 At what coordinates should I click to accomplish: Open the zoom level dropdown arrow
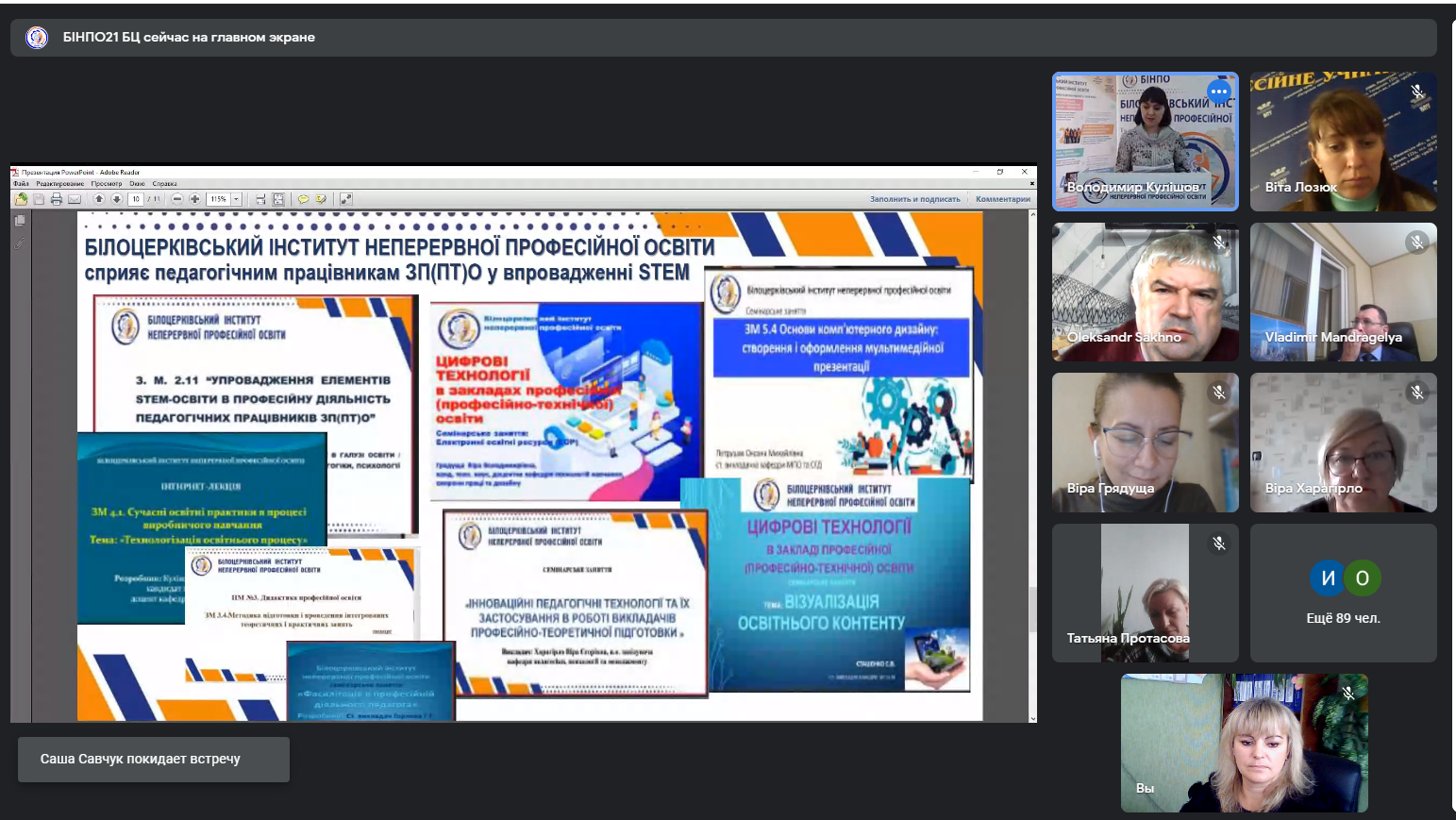coord(236,199)
